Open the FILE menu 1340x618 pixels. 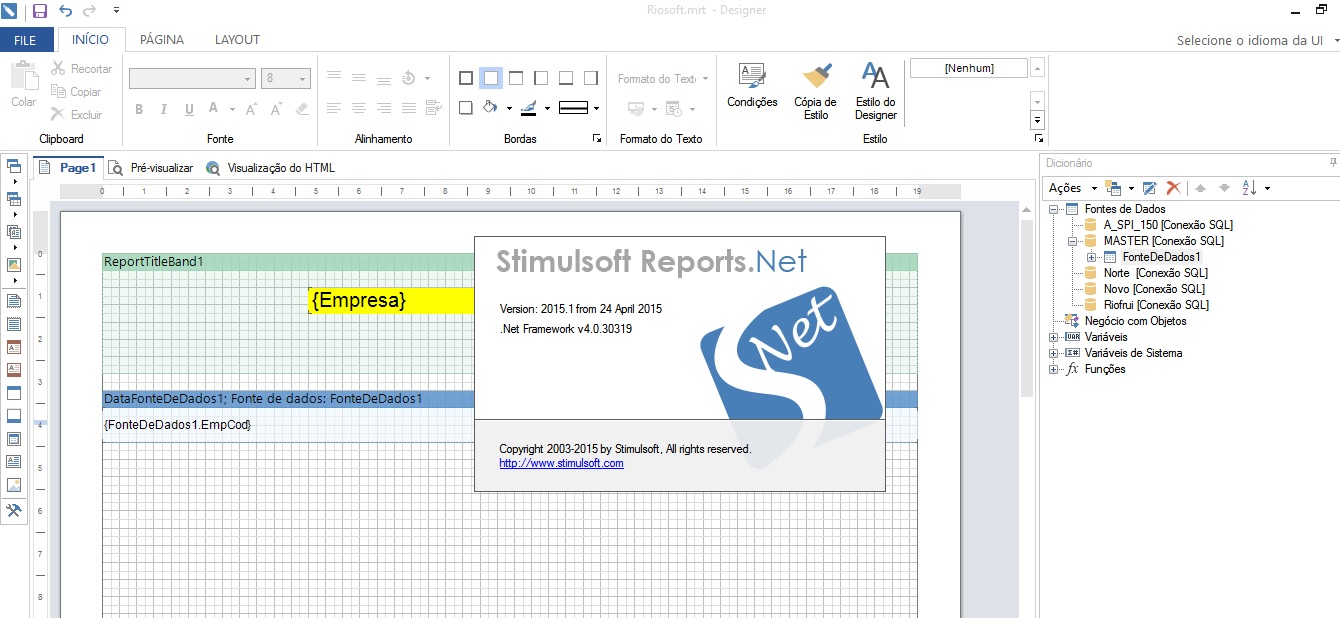point(26,40)
